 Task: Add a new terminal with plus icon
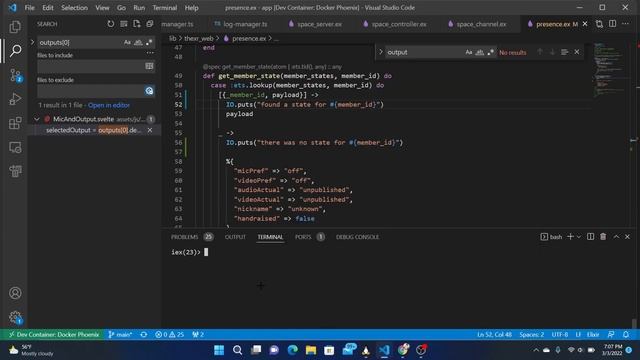(x=571, y=237)
